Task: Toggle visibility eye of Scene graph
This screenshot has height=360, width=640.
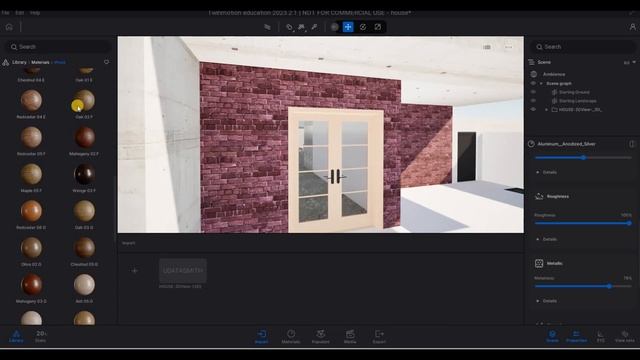Action: pos(533,83)
